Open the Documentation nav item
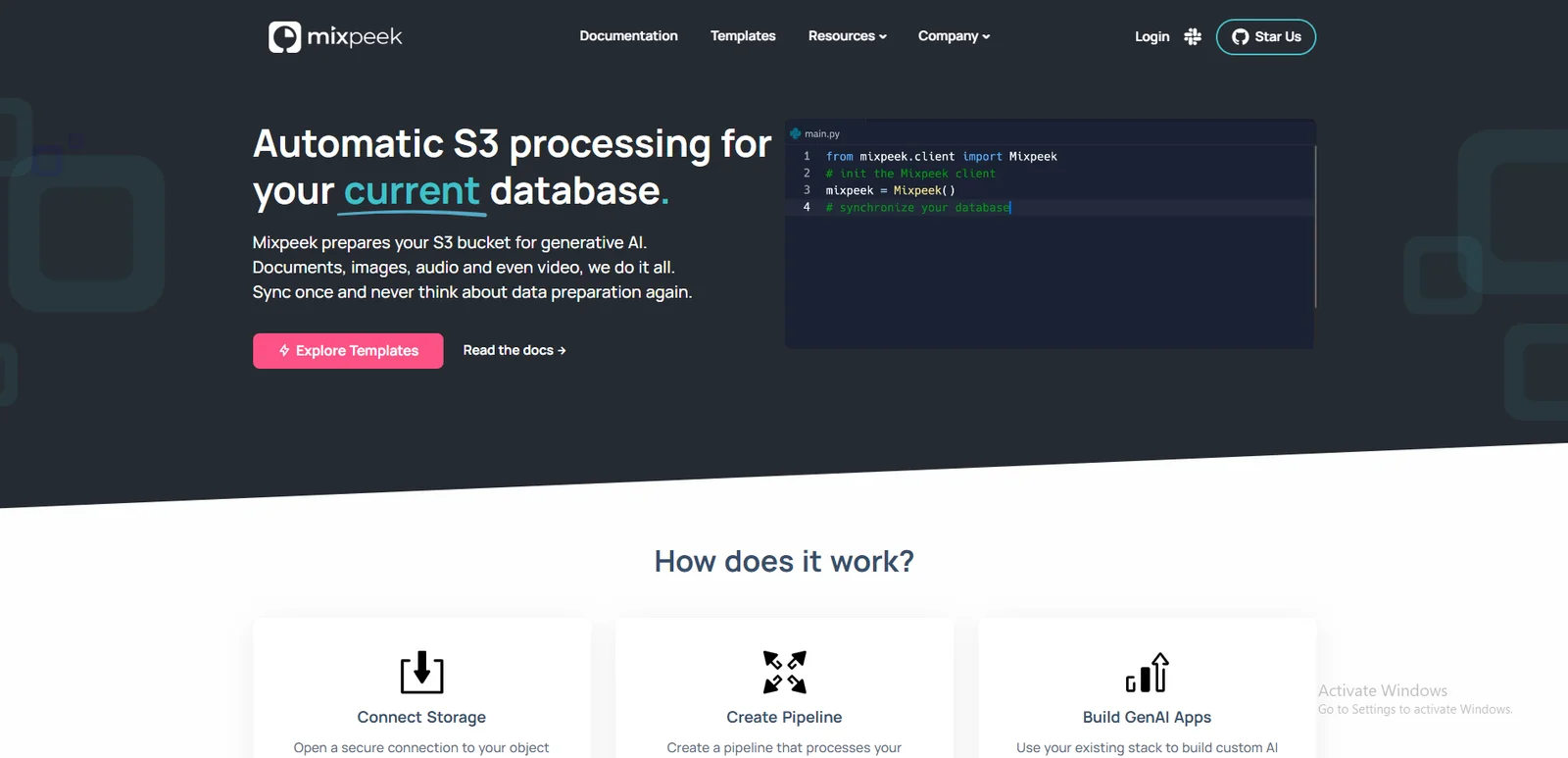This screenshot has height=758, width=1568. [x=628, y=36]
